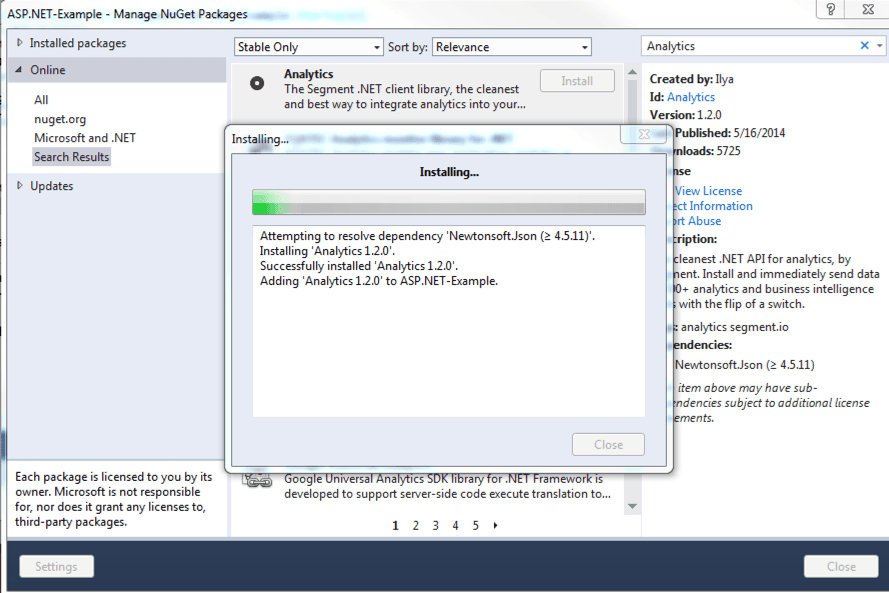Click the package list scroll-up arrow
This screenshot has height=593, width=889.
pos(631,71)
